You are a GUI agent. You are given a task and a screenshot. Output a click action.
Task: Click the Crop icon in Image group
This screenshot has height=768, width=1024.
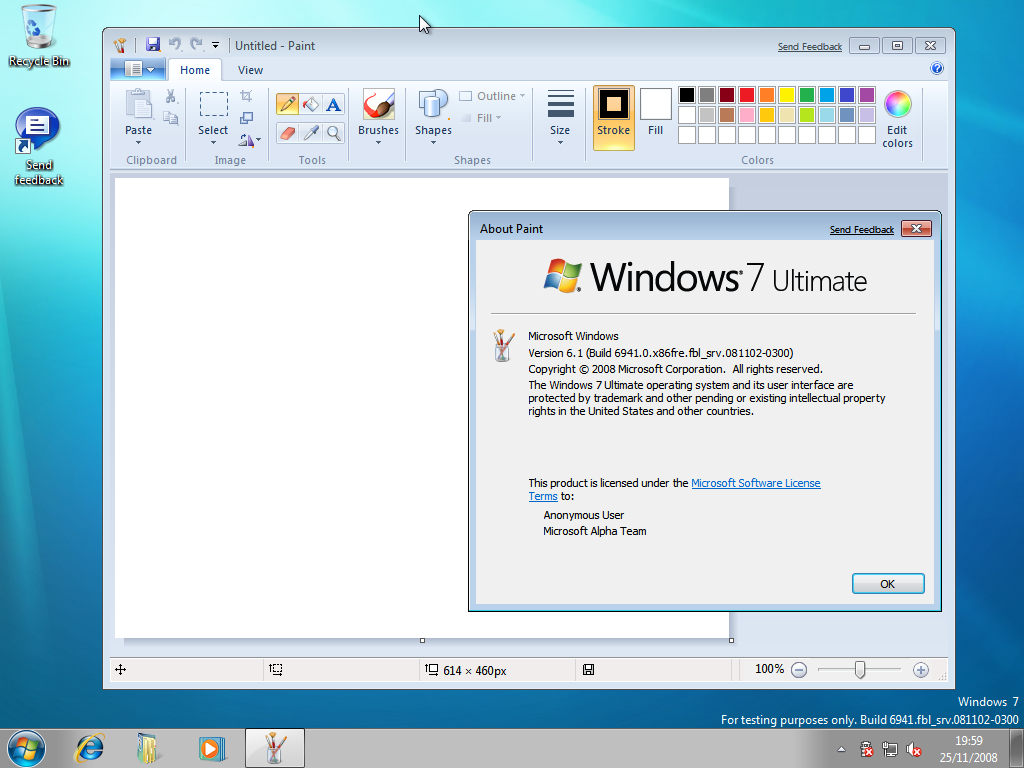tap(246, 96)
